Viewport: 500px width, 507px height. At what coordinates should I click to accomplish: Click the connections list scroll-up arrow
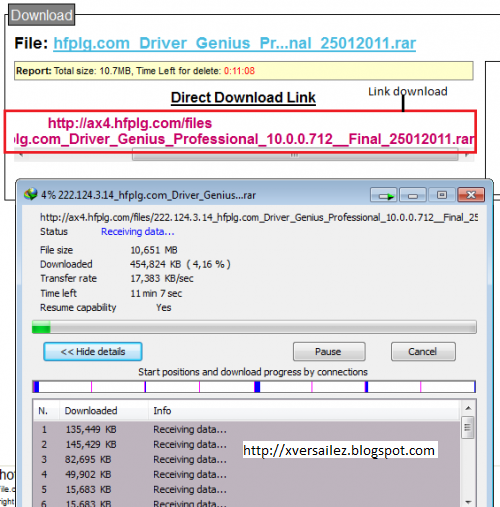click(468, 408)
